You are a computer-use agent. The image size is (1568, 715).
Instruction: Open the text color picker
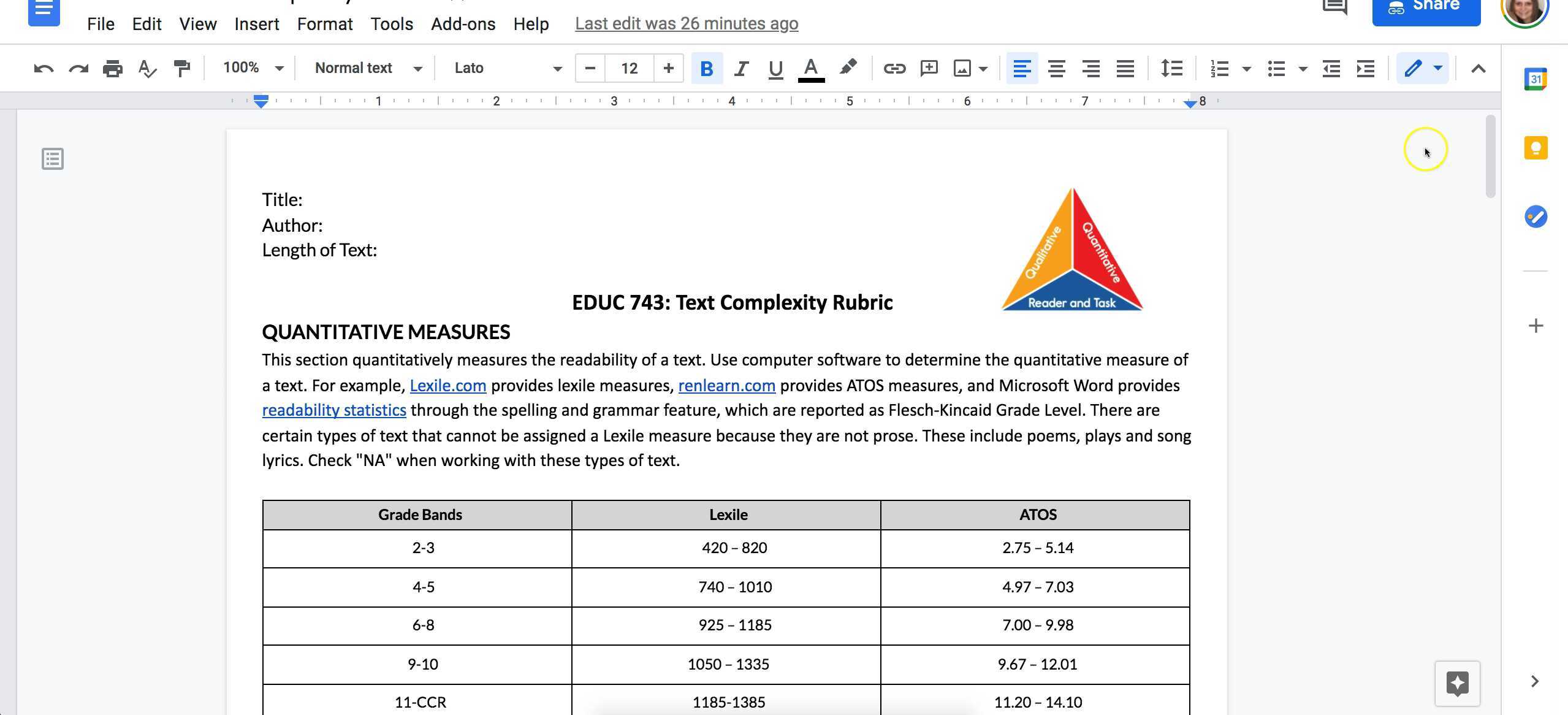[809, 68]
